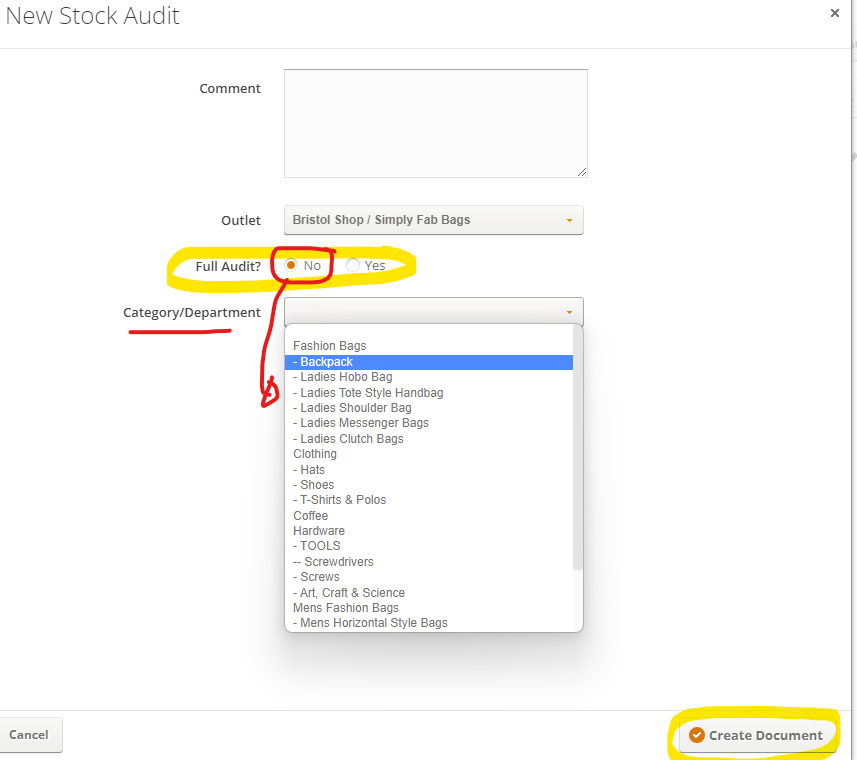
Task: Select the Yes radio for Full Audit
Action: pos(353,265)
